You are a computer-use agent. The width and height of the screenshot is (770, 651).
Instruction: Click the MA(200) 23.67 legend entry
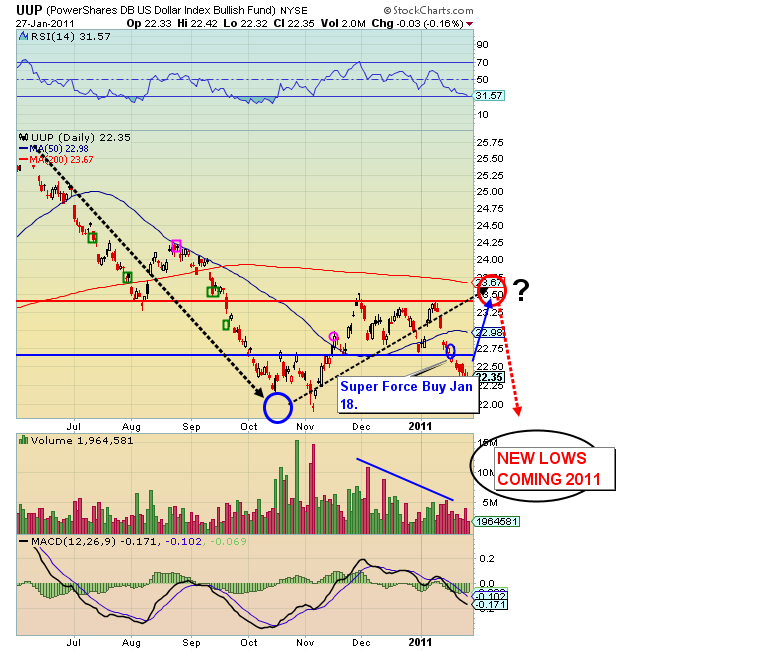(x=61, y=160)
